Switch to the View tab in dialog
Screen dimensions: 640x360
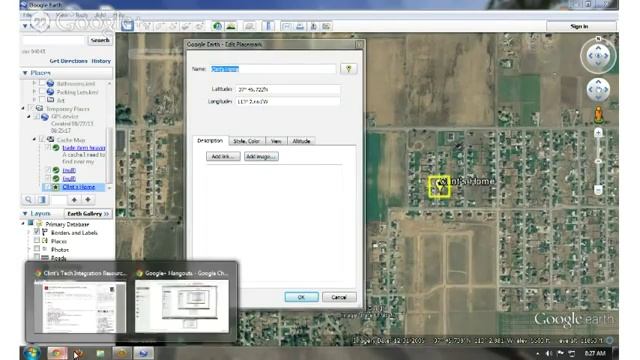coord(276,141)
